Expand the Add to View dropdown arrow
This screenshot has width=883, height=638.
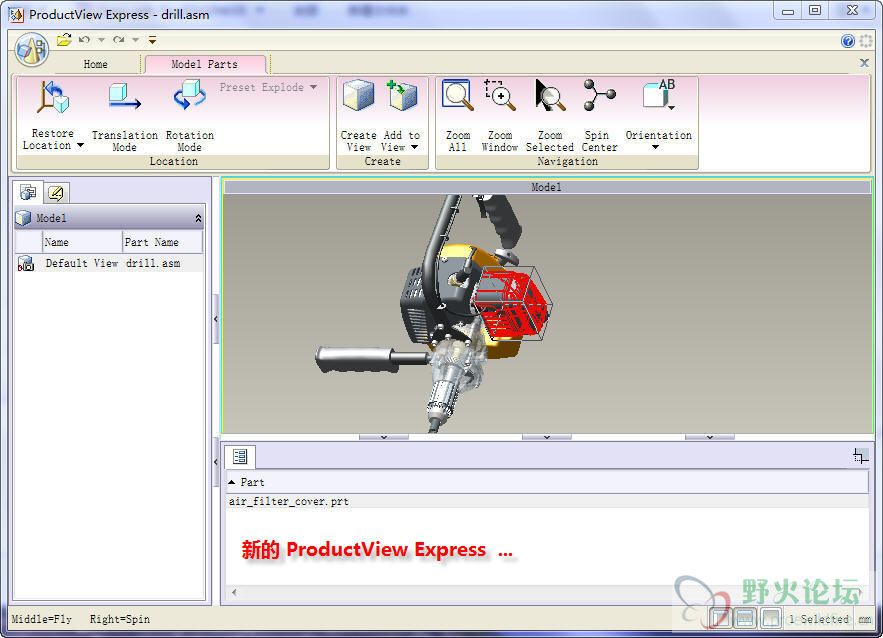[414, 147]
